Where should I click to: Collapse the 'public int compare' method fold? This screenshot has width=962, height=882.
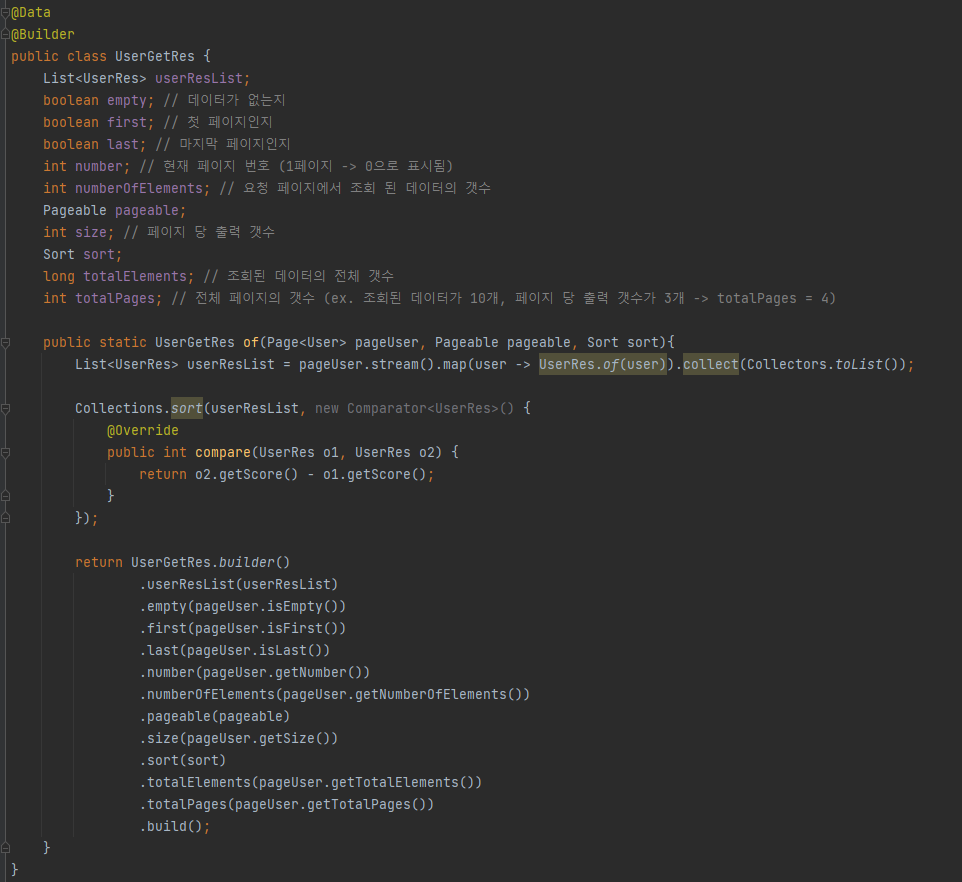[x=5, y=453]
